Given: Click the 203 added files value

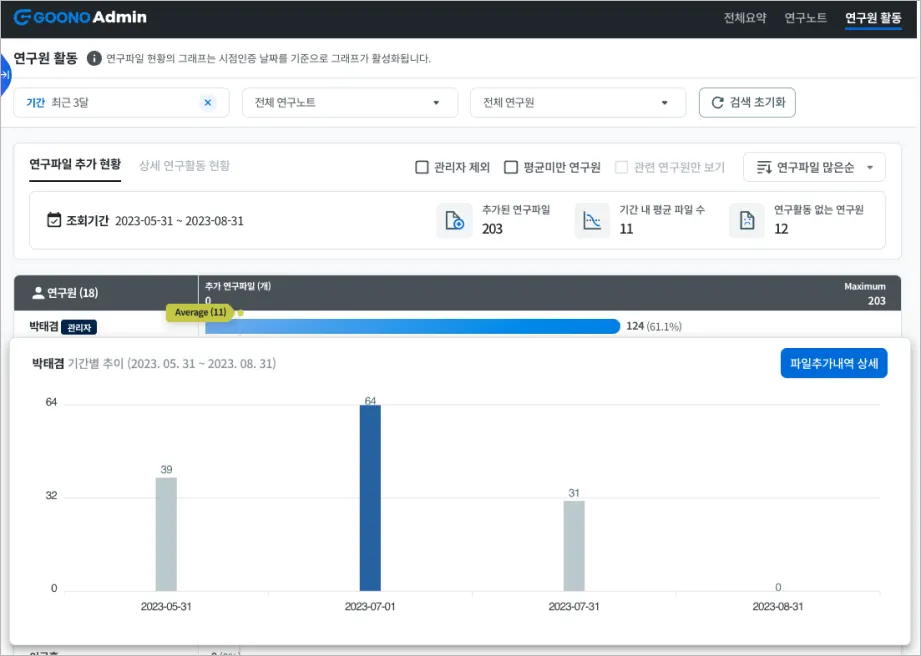Looking at the screenshot, I should pos(492,229).
